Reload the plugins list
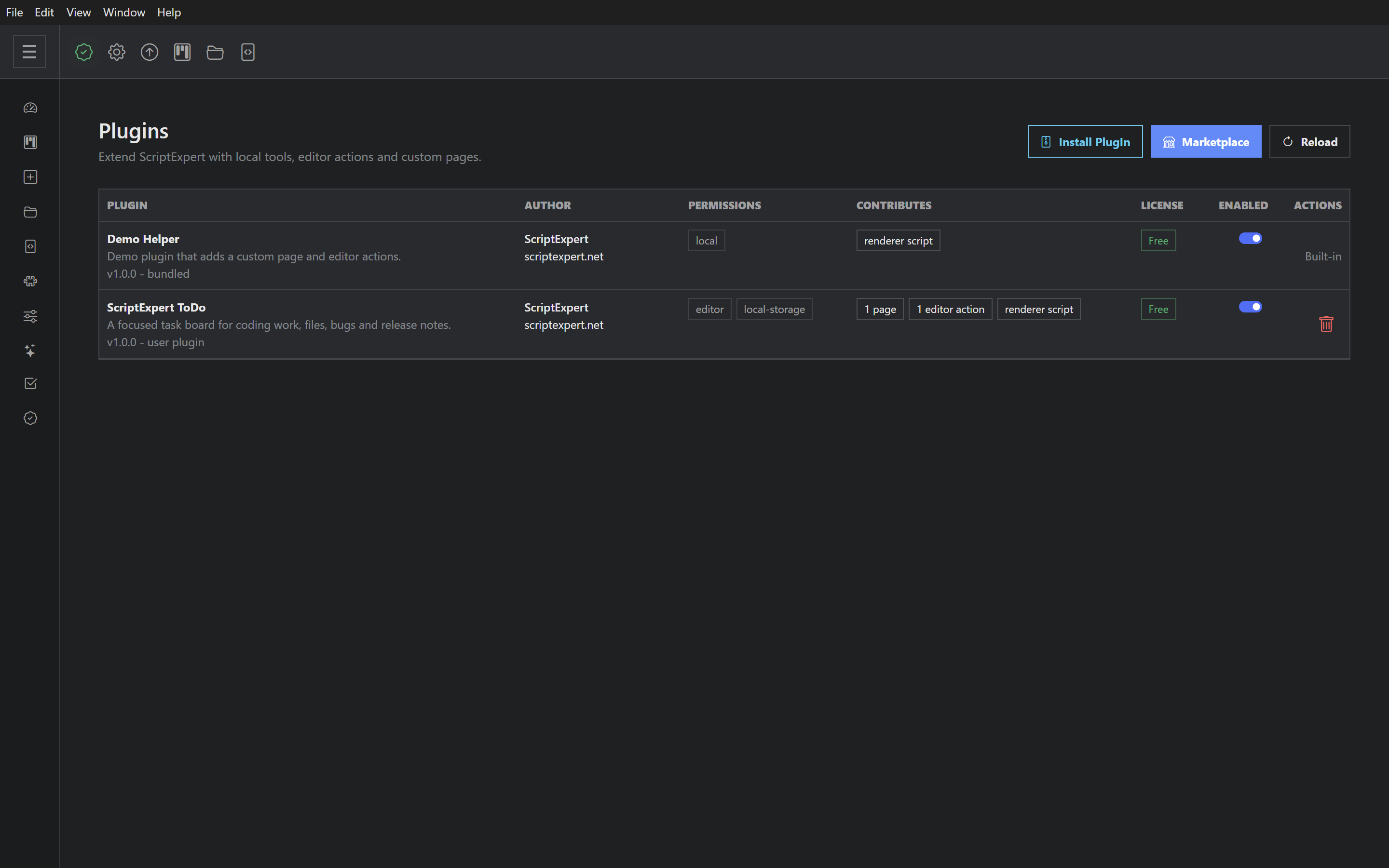This screenshot has width=1389, height=868. tap(1310, 141)
